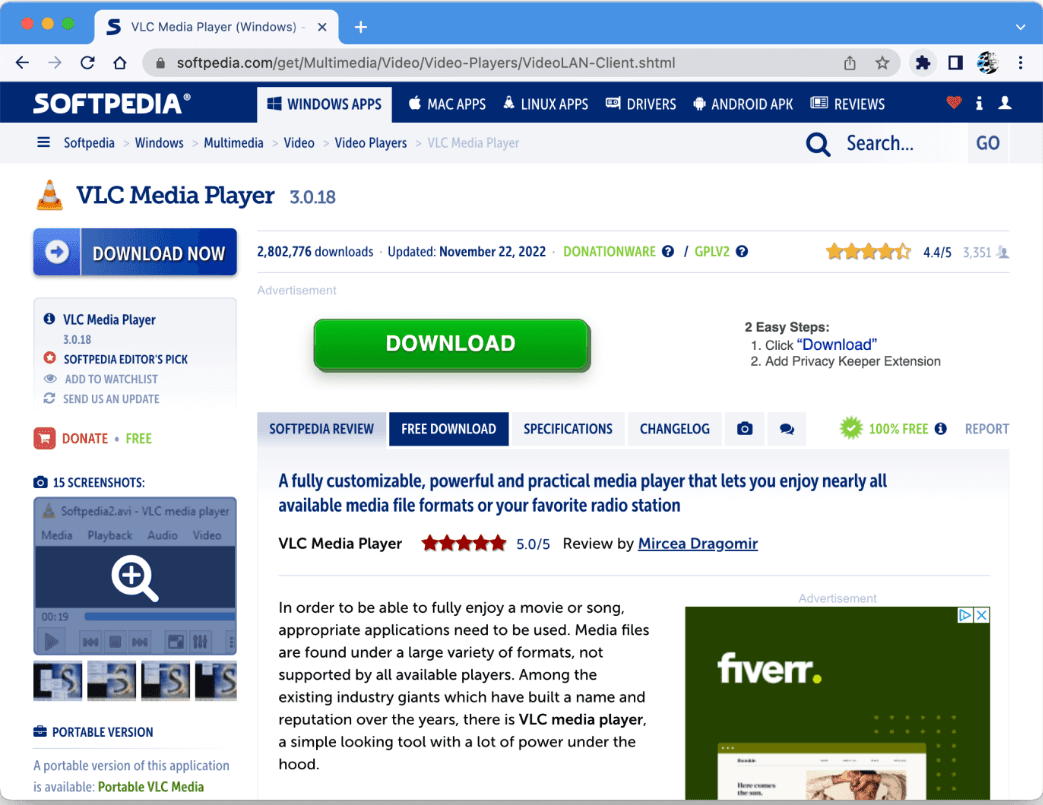Click the info icon in Softpedia header
This screenshot has height=805, width=1043.
tap(979, 103)
